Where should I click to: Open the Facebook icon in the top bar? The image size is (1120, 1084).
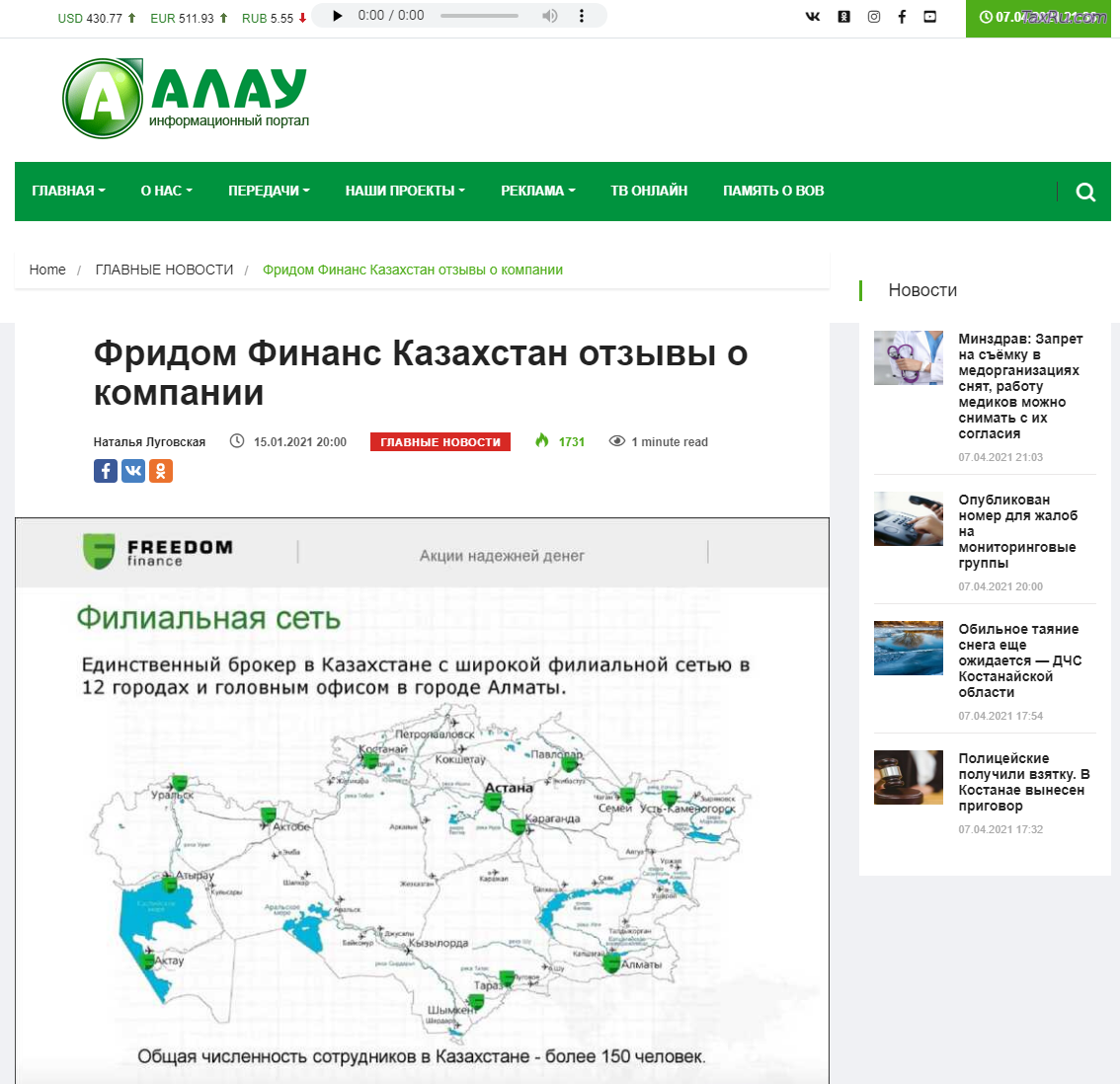point(901,16)
